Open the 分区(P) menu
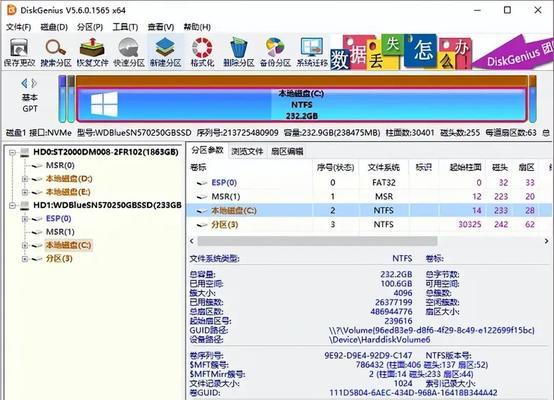 pyautogui.click(x=90, y=27)
